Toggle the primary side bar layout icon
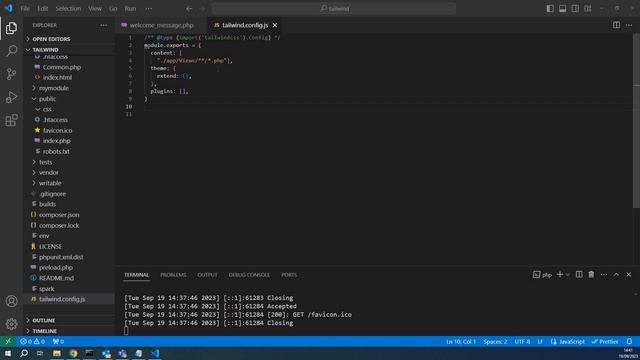This screenshot has width=640, height=360. point(550,9)
